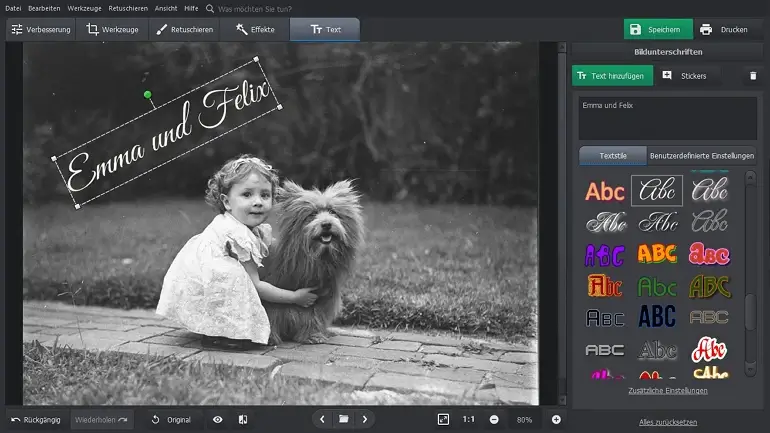This screenshot has height=433, width=770.
Task: Click the scroll-down arrow of styles list
Action: pyautogui.click(x=750, y=368)
